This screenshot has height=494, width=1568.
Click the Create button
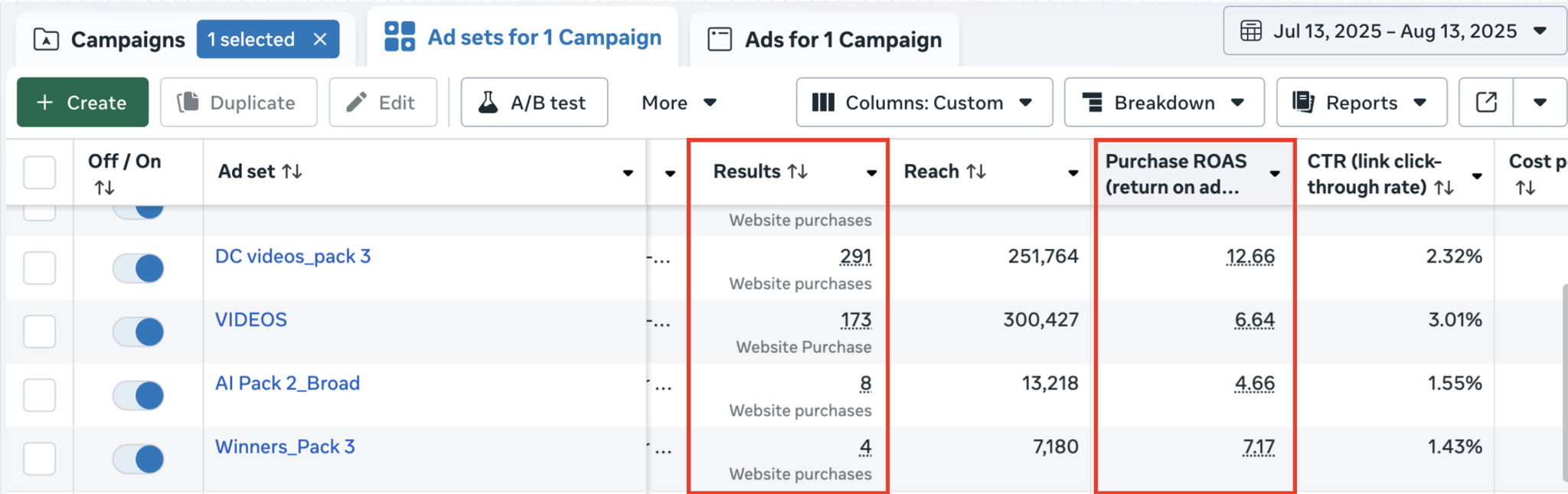point(83,102)
